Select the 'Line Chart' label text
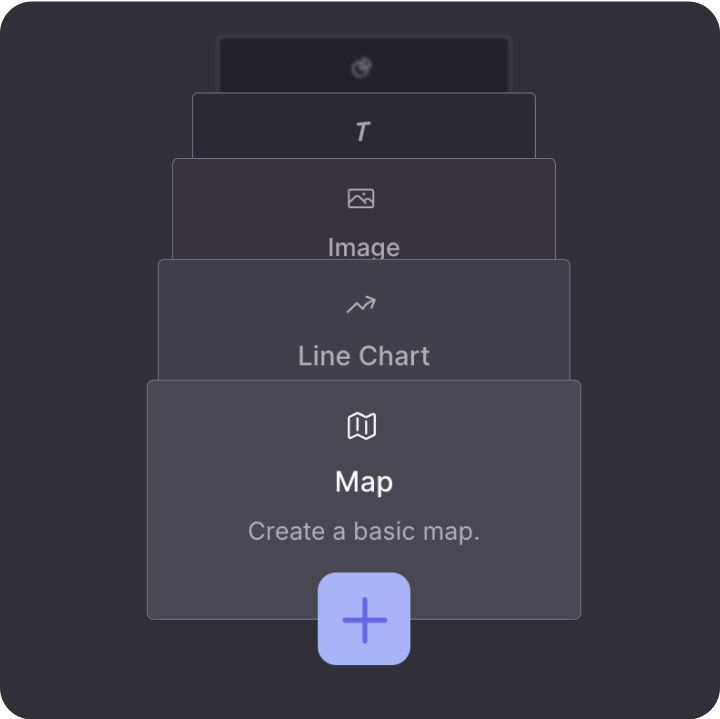The image size is (720, 719). [x=364, y=355]
